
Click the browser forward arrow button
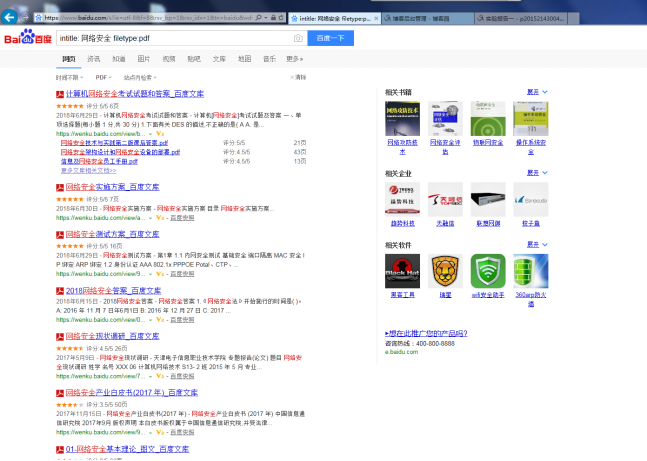tap(25, 17)
